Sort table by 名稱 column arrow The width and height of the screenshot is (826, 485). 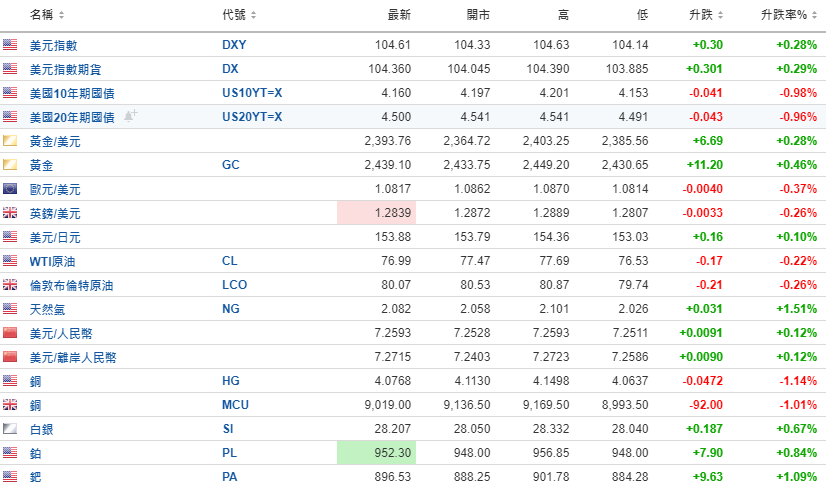[62, 15]
